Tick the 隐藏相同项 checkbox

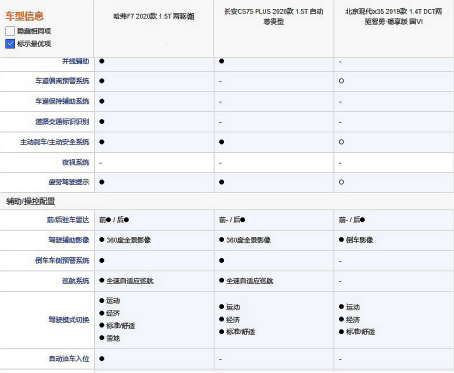(10, 31)
